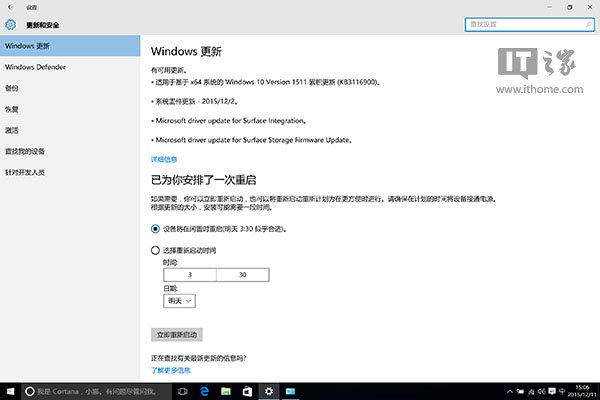
Task: Go back with the arrow button
Action: click(10, 7)
